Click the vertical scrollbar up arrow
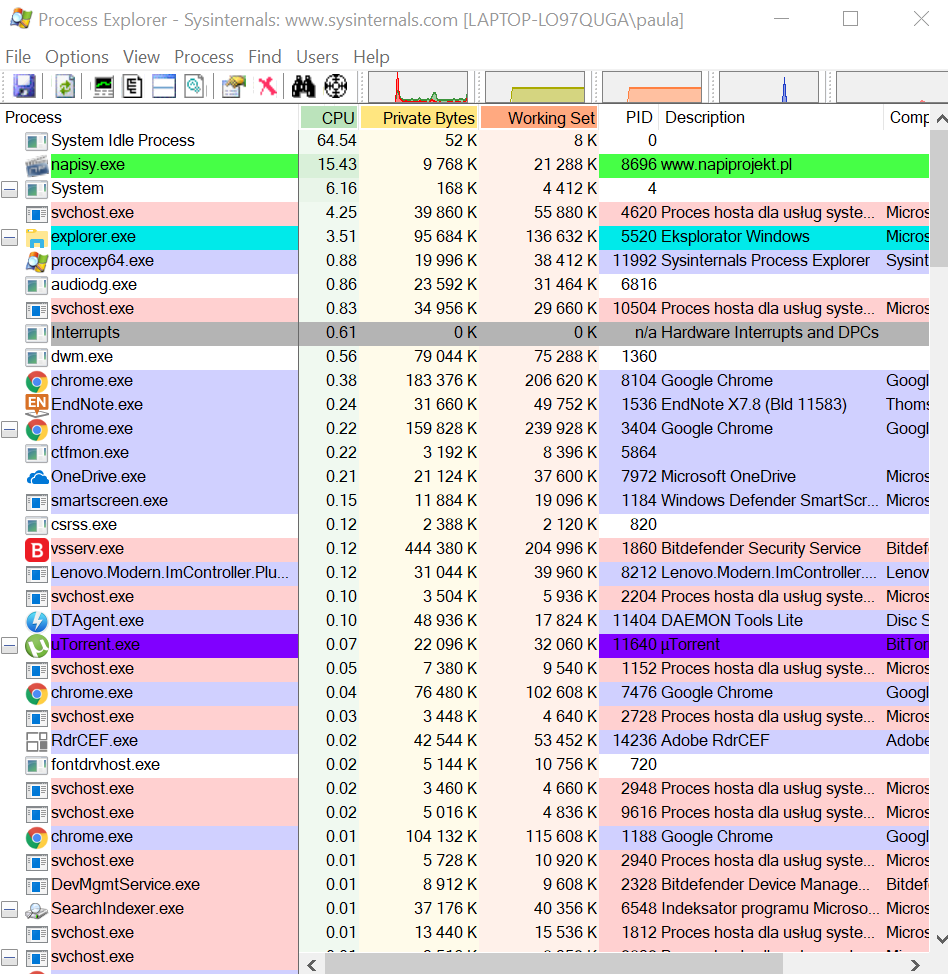This screenshot has width=948, height=974. (x=940, y=118)
